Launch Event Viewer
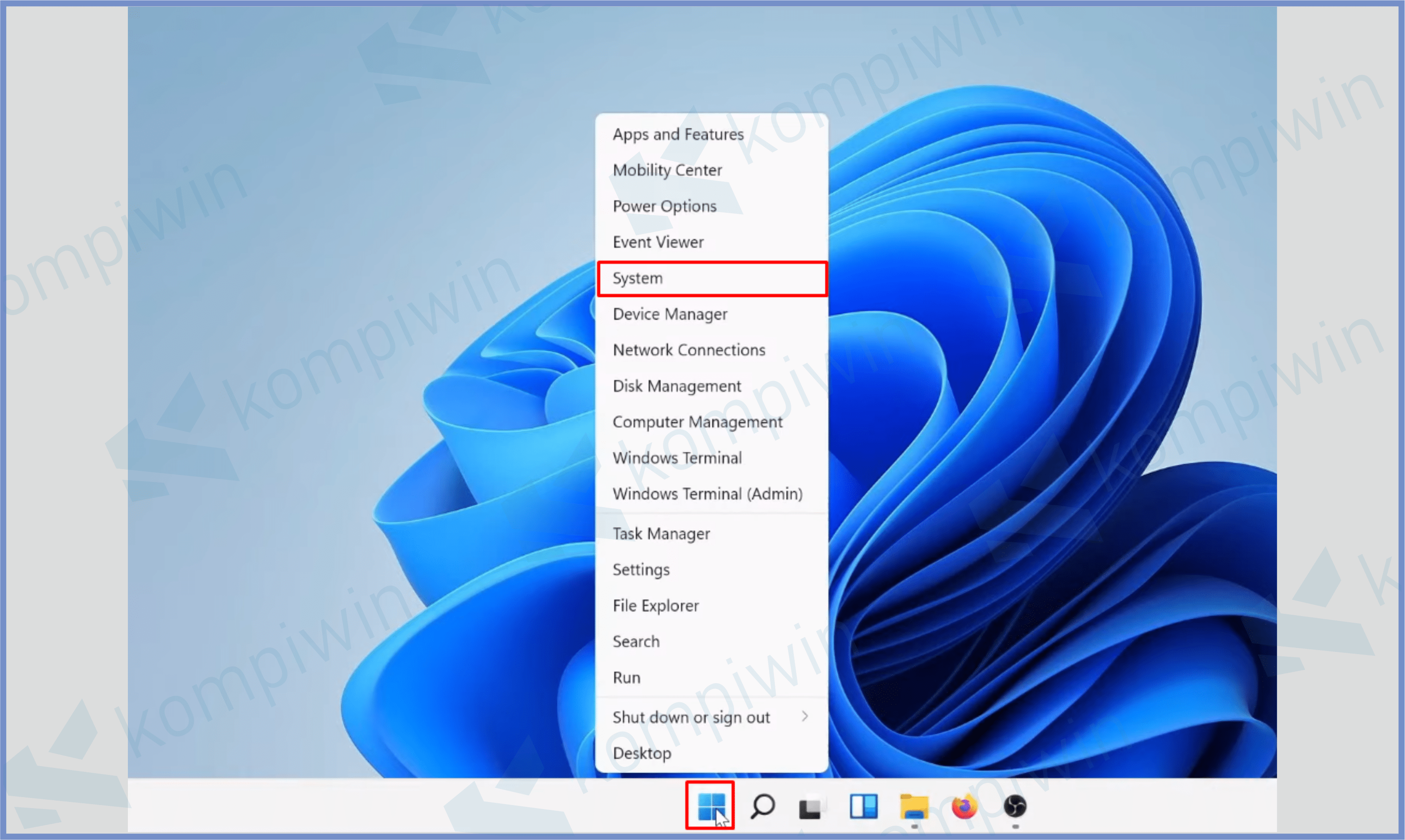 coord(658,242)
